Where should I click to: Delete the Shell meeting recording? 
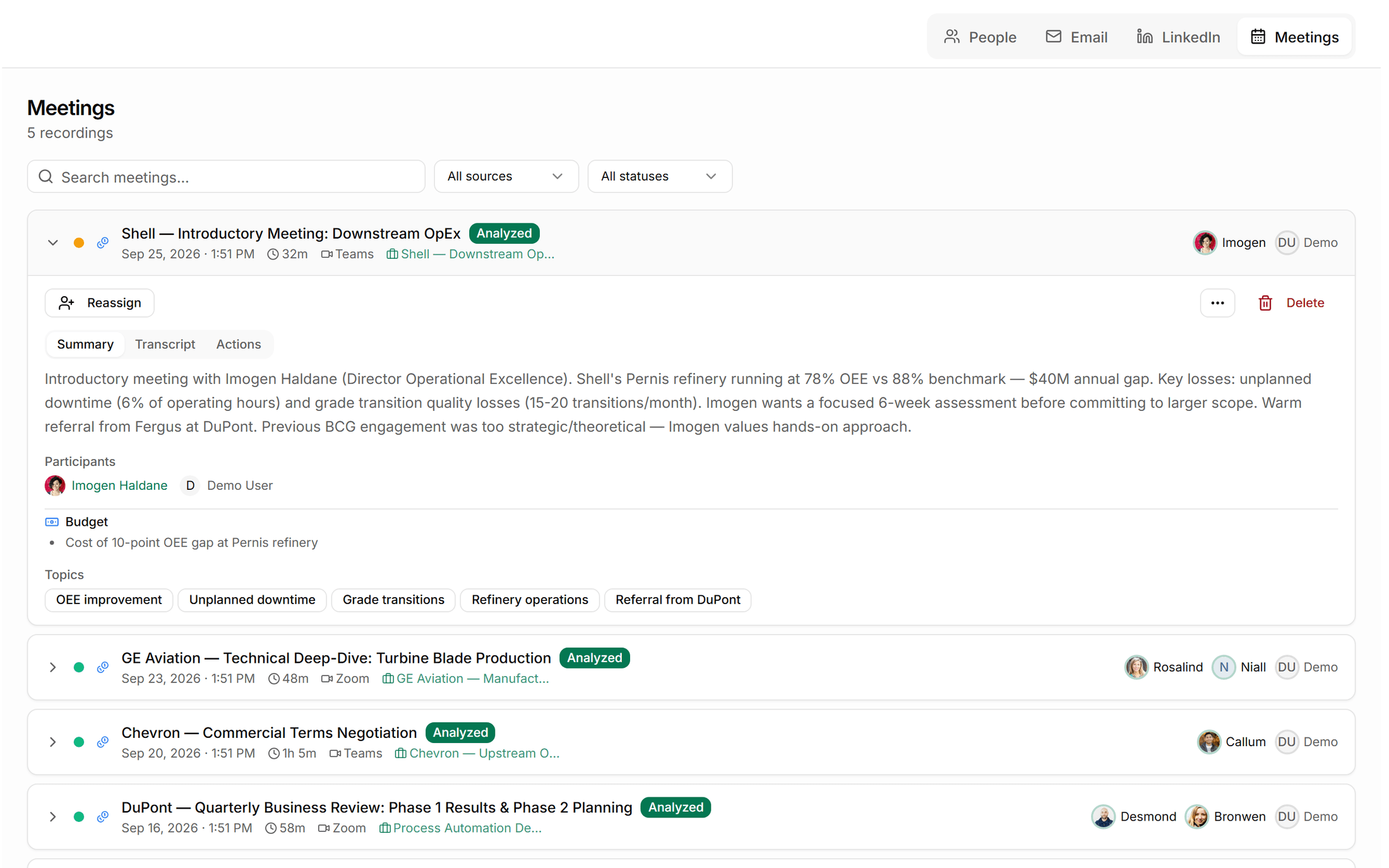tap(1291, 303)
